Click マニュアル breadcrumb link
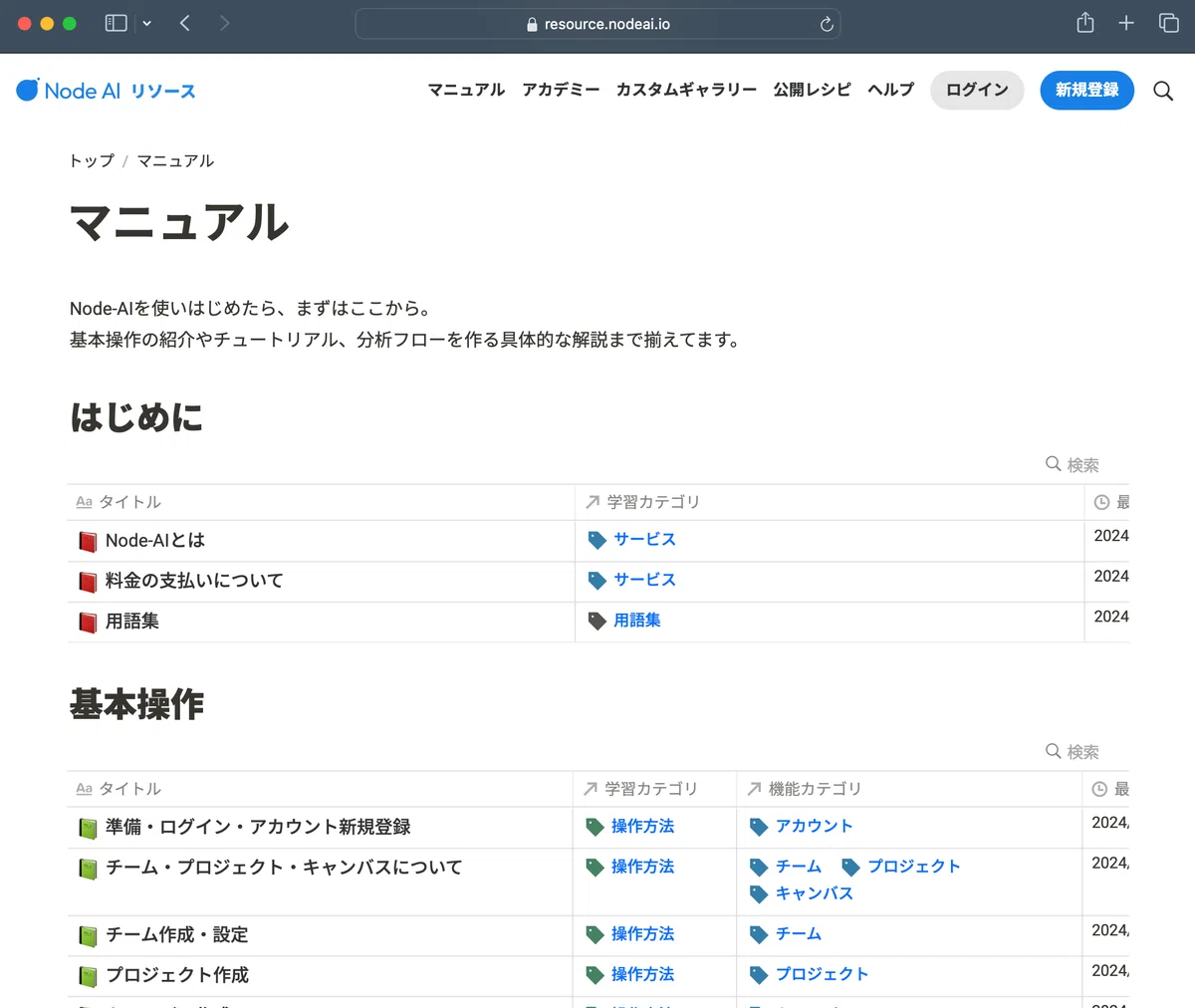Image resolution: width=1195 pixels, height=1008 pixels. [175, 160]
